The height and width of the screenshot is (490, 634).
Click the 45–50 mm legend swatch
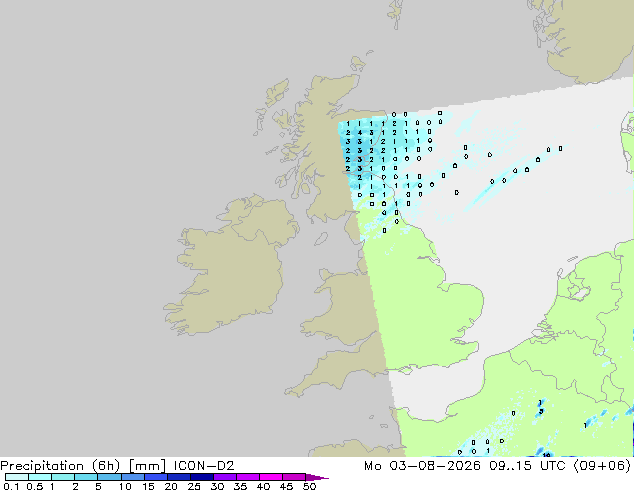294,477
